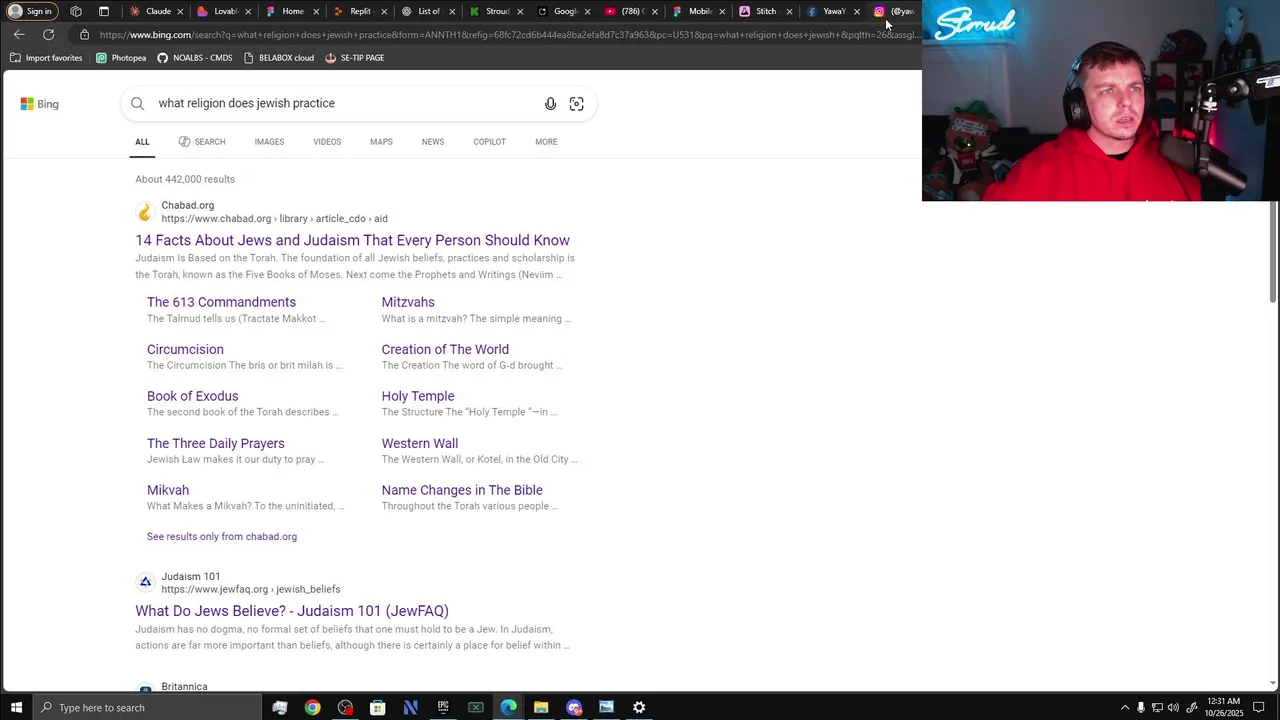
Task: Select the IMAGES search filter
Action: [269, 142]
